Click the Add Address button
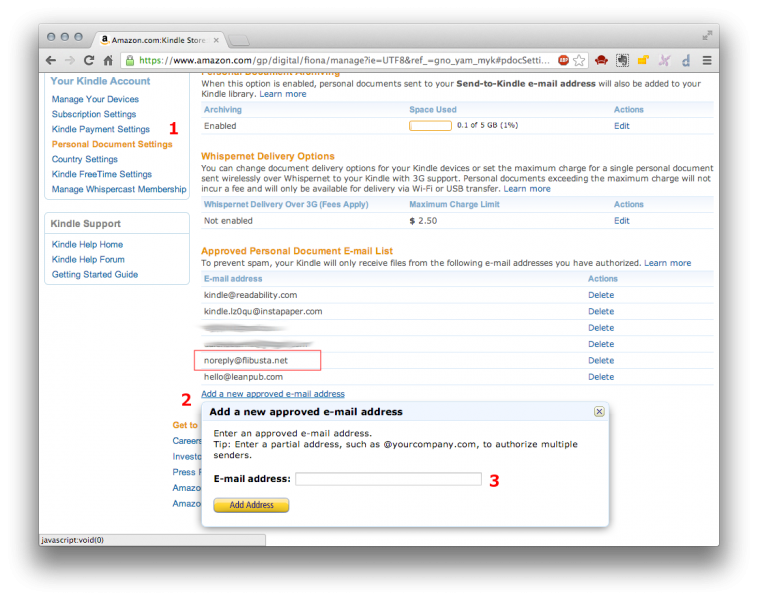The image size is (758, 600). pos(251,505)
